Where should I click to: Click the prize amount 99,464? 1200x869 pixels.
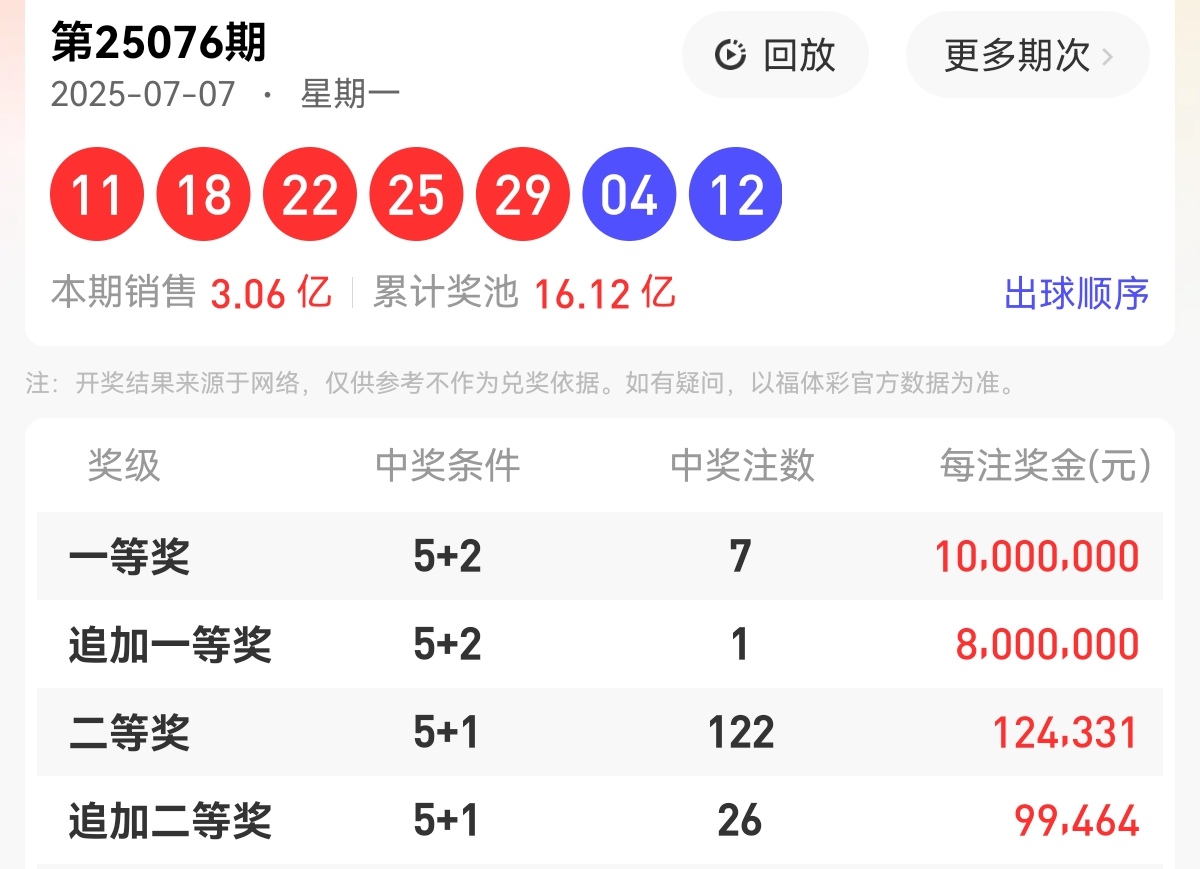pyautogui.click(x=1077, y=821)
